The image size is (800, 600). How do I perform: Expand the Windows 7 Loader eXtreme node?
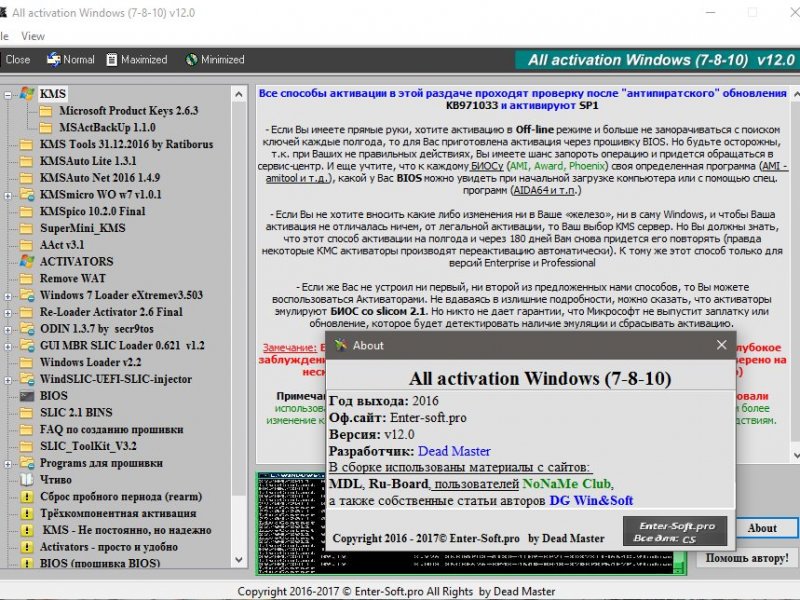(x=8, y=296)
